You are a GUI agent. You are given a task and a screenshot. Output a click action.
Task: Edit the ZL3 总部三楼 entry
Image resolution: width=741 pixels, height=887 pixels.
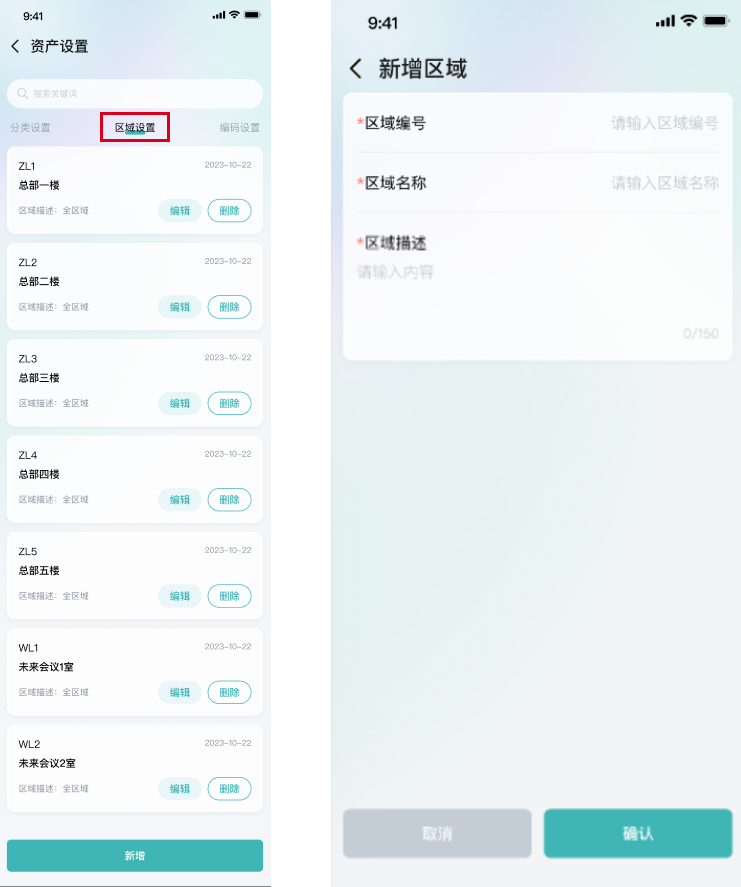180,403
